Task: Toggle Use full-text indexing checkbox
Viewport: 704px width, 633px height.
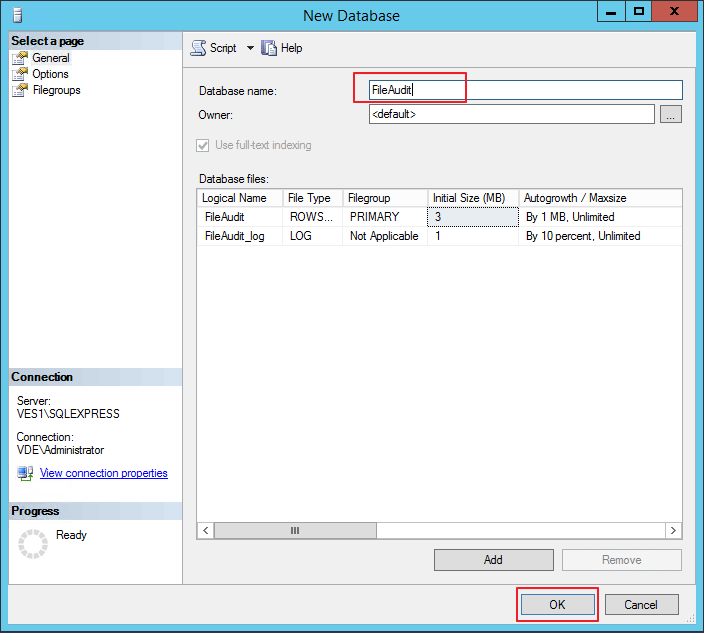Action: point(205,145)
